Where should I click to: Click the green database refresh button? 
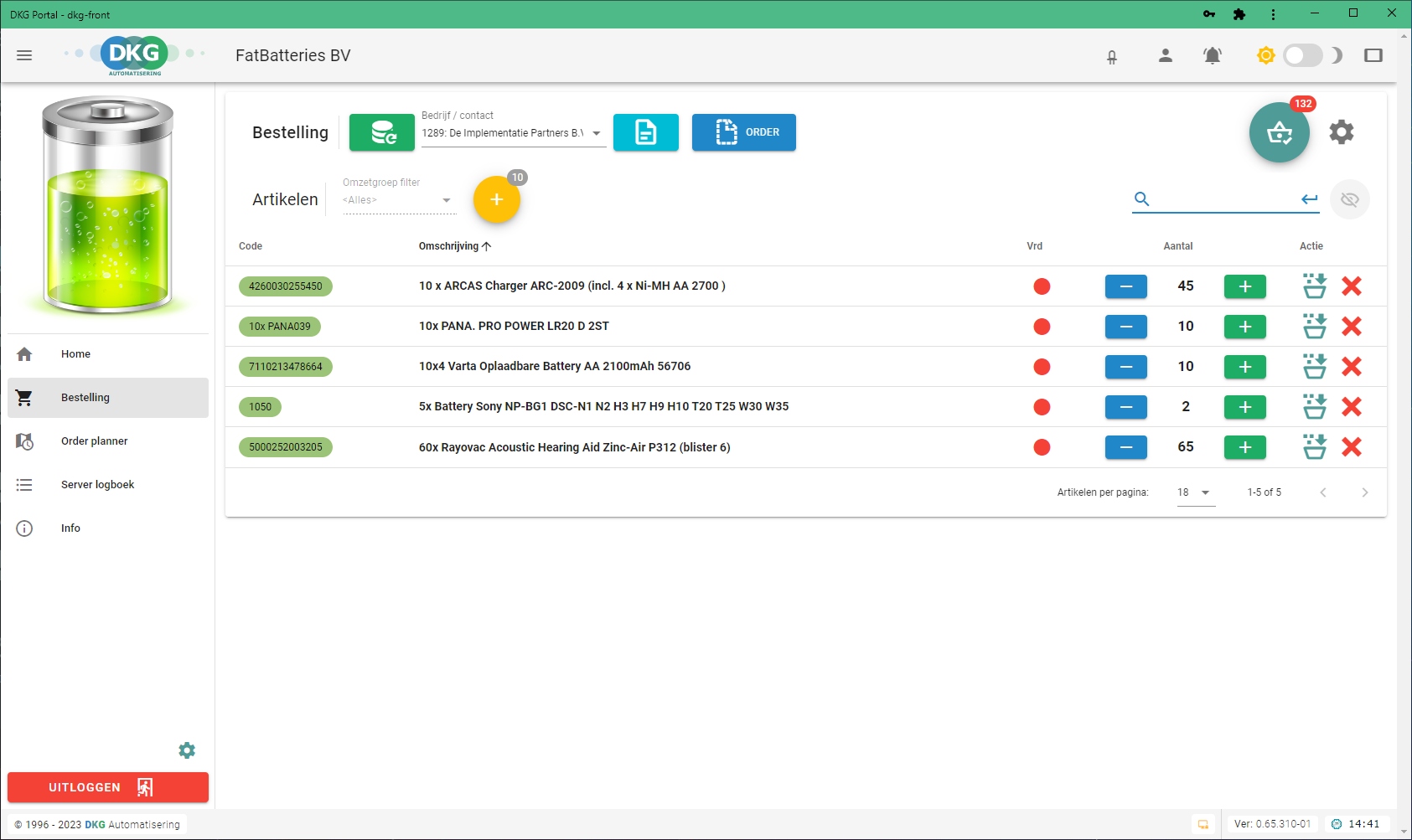pos(382,132)
